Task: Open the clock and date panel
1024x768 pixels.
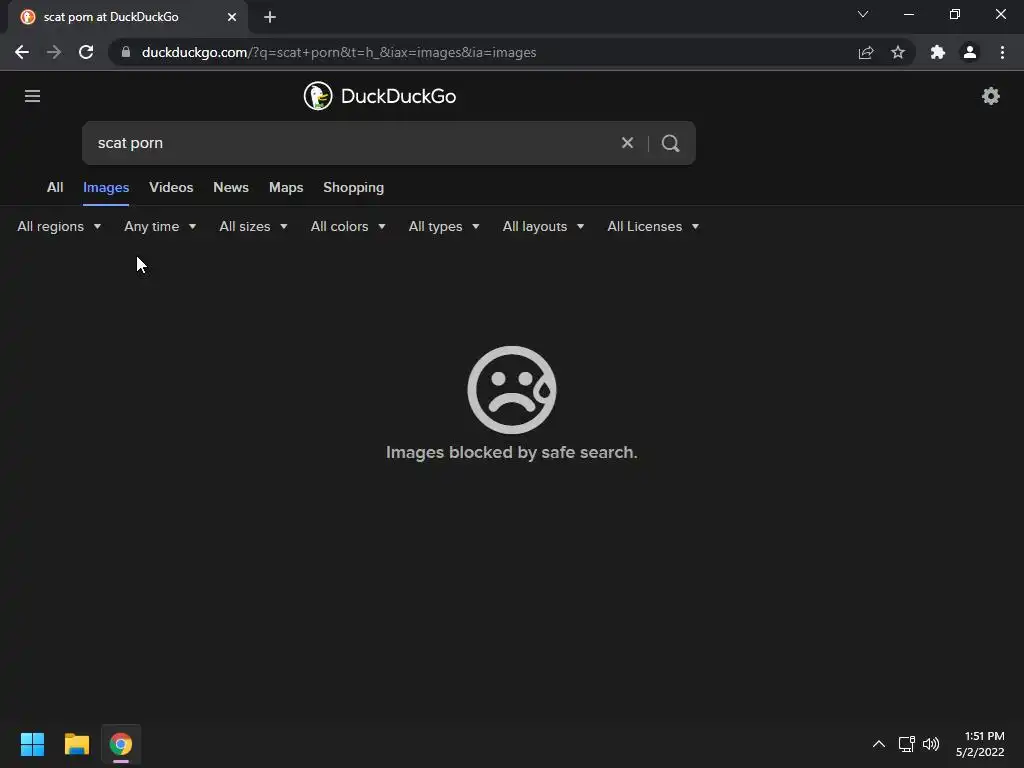Action: point(980,744)
